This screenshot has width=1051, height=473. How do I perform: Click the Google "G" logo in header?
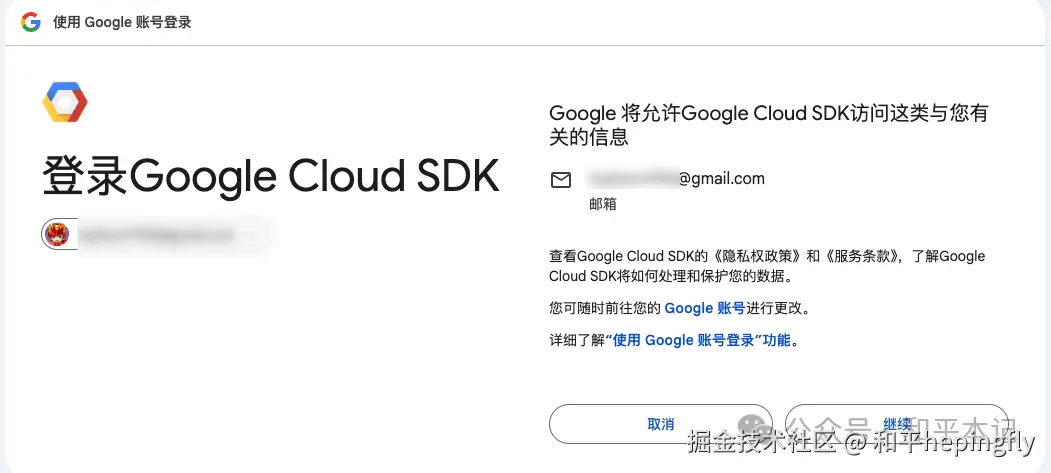pyautogui.click(x=31, y=22)
